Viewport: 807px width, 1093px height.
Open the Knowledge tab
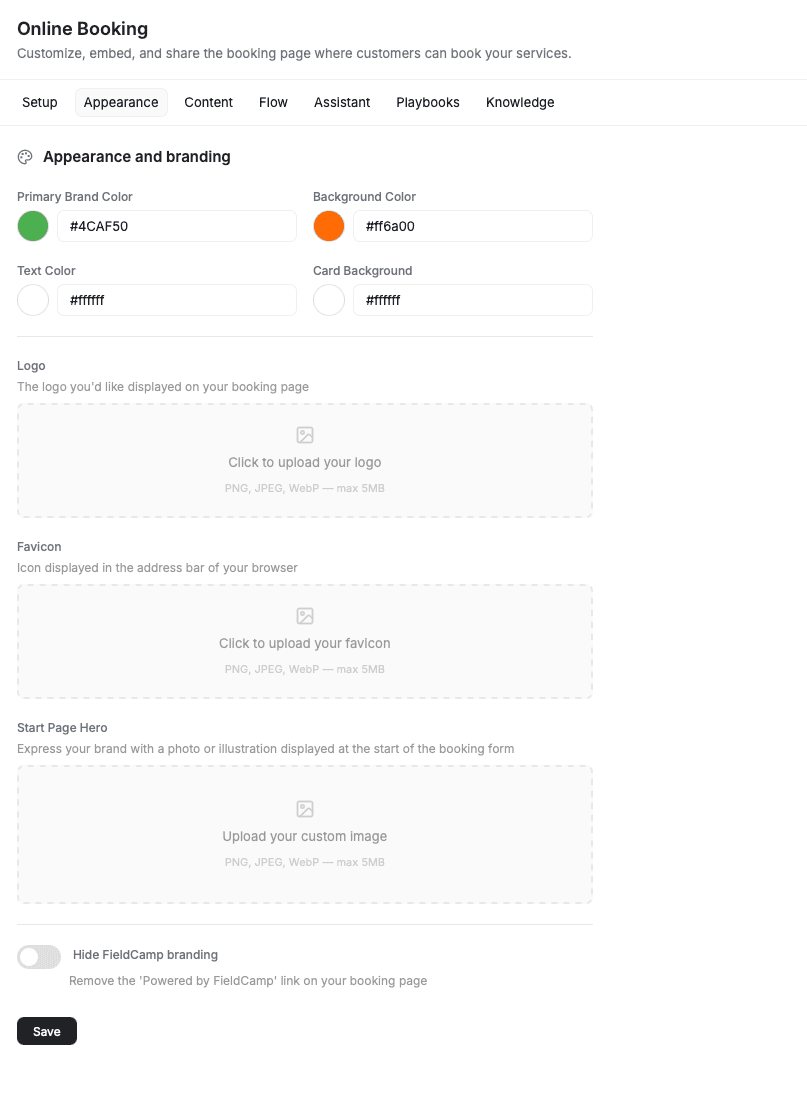[x=519, y=102]
